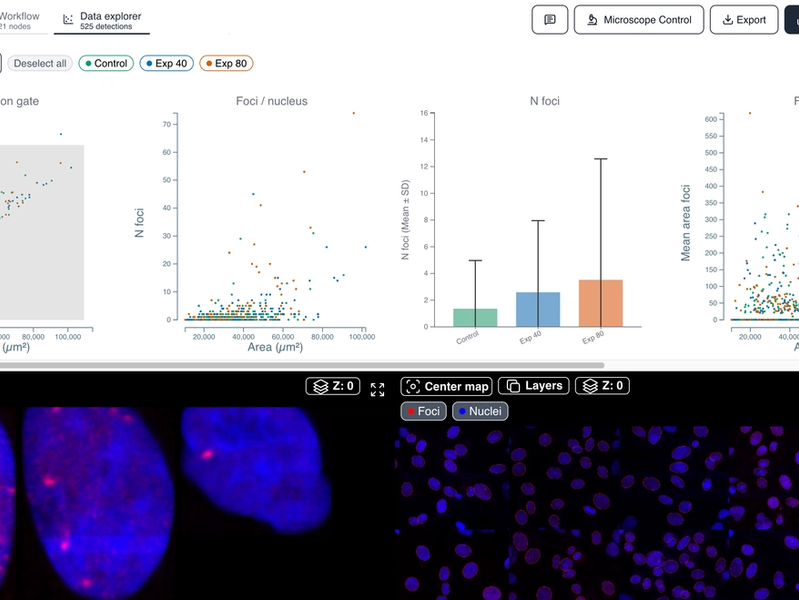The height and width of the screenshot is (600, 799).
Task: Click the 'Area (µm²)' axis label of Foci / nucleus
Action: coord(275,347)
